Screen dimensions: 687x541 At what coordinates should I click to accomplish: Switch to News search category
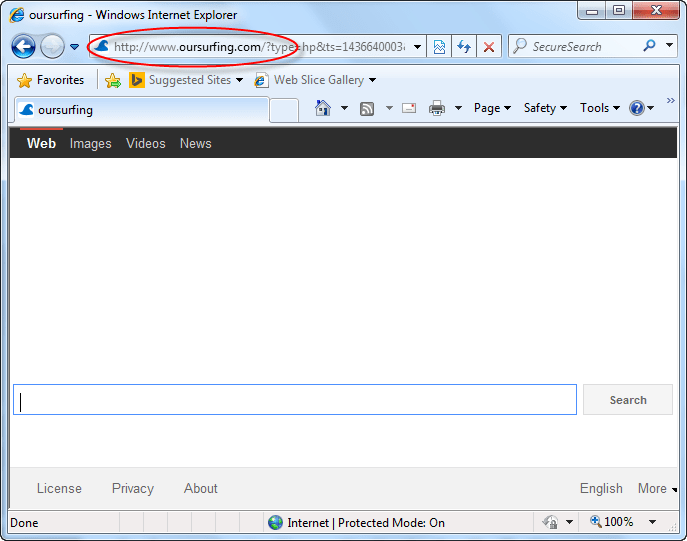195,143
